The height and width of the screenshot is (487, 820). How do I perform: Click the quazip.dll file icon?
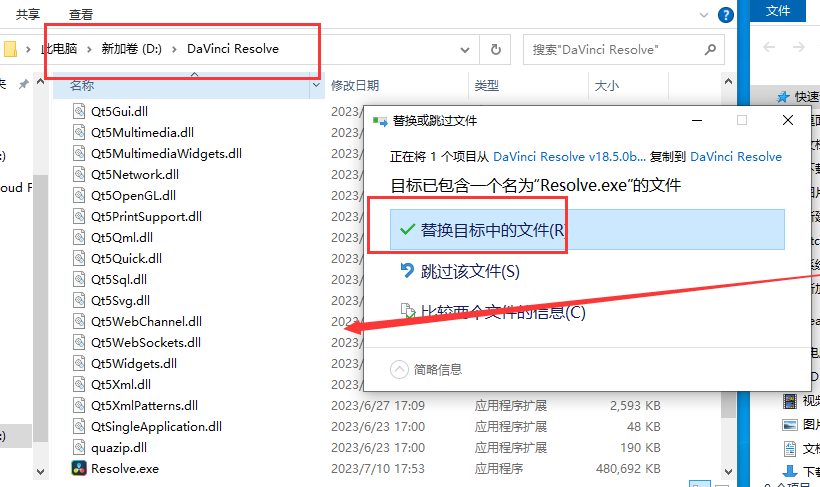[x=79, y=447]
